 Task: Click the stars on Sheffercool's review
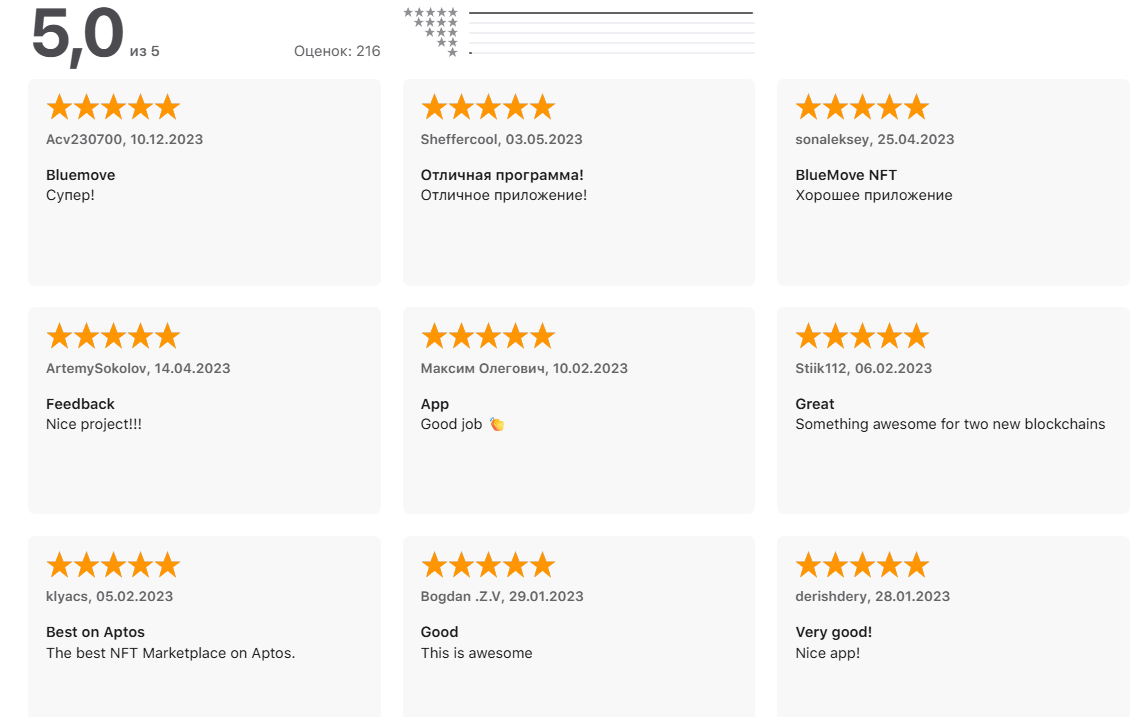pyautogui.click(x=488, y=107)
